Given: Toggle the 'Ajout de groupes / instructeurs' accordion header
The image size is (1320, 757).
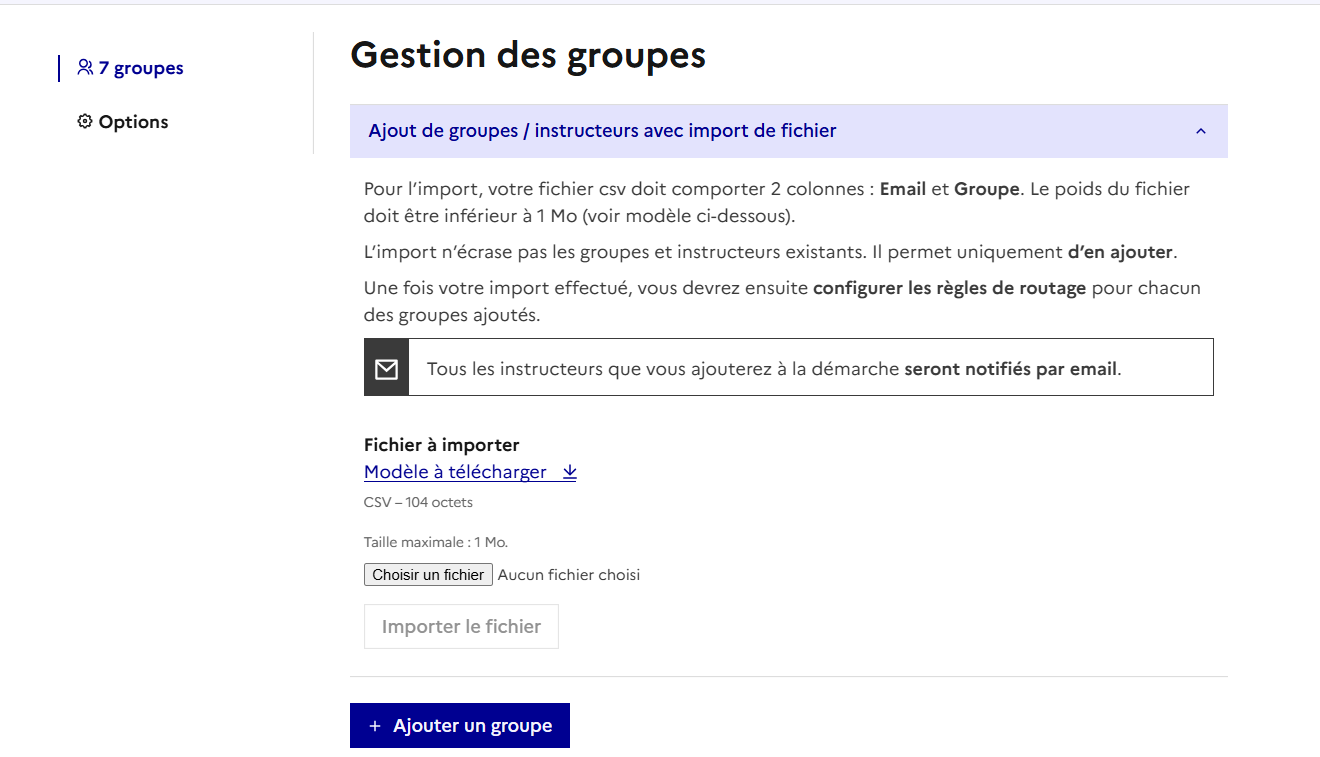Looking at the screenshot, I should (x=602, y=131).
